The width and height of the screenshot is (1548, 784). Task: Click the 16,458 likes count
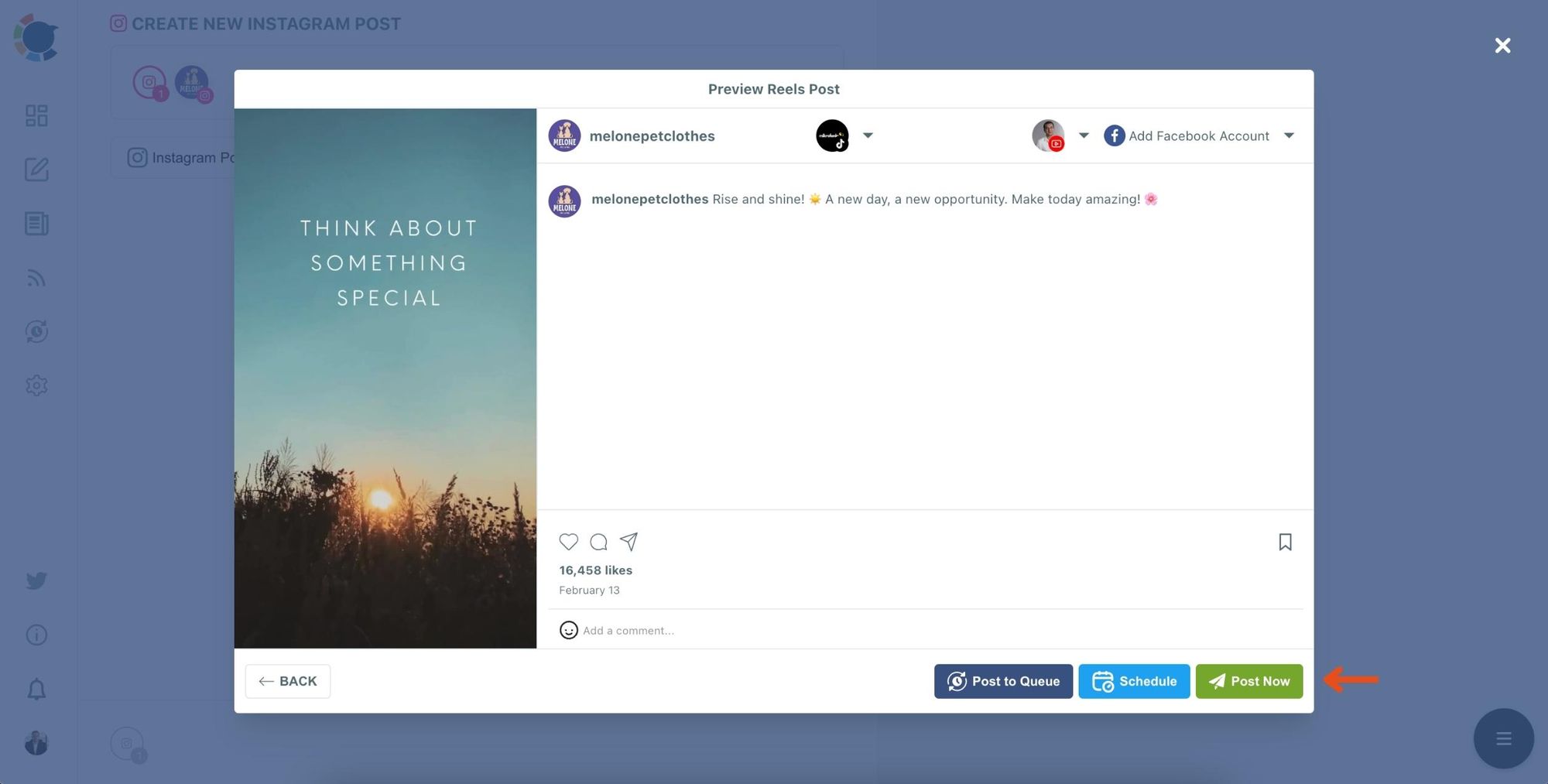[x=596, y=570]
